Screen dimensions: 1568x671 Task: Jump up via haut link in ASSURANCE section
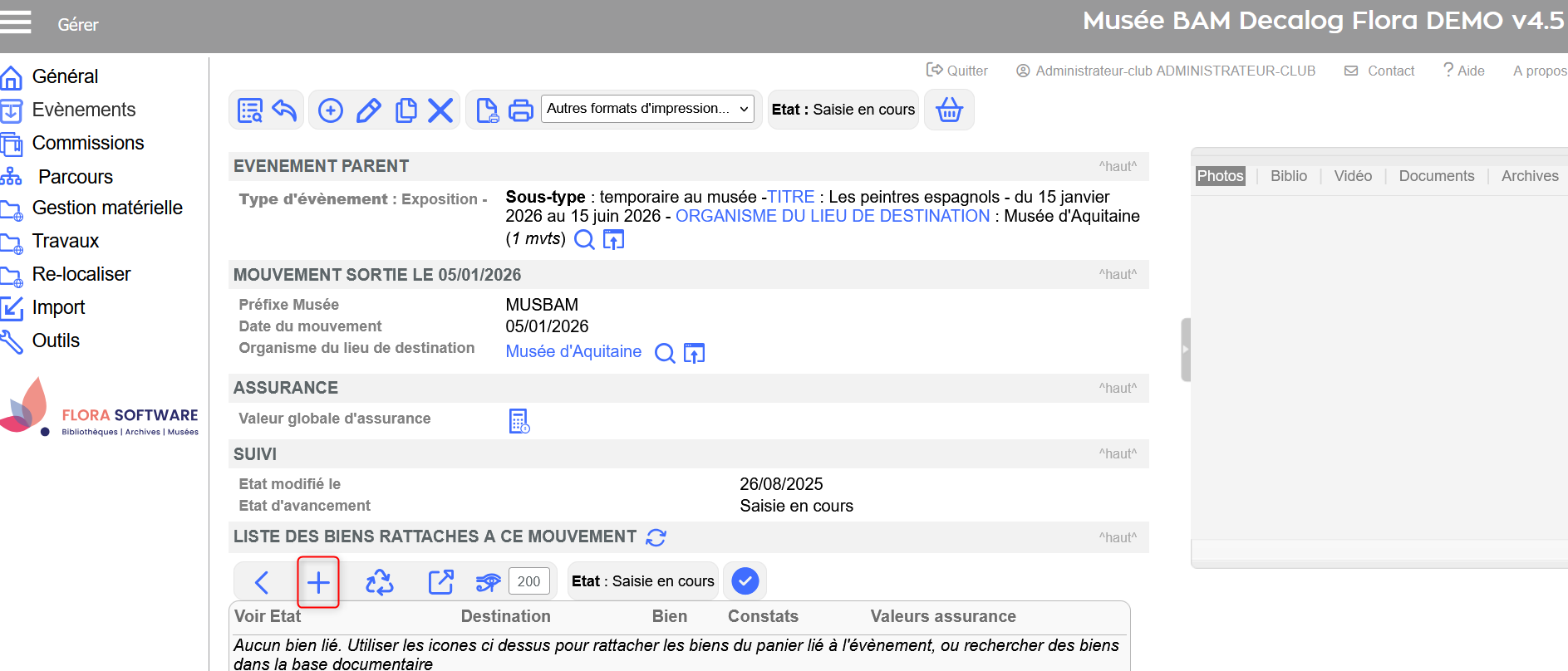pos(1118,388)
